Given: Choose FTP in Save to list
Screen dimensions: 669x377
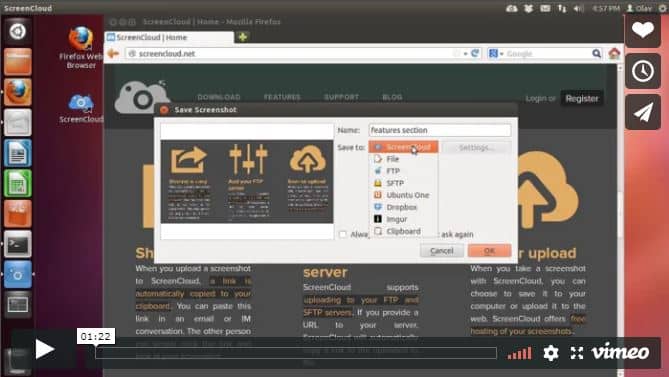Looking at the screenshot, I should 404,171.
